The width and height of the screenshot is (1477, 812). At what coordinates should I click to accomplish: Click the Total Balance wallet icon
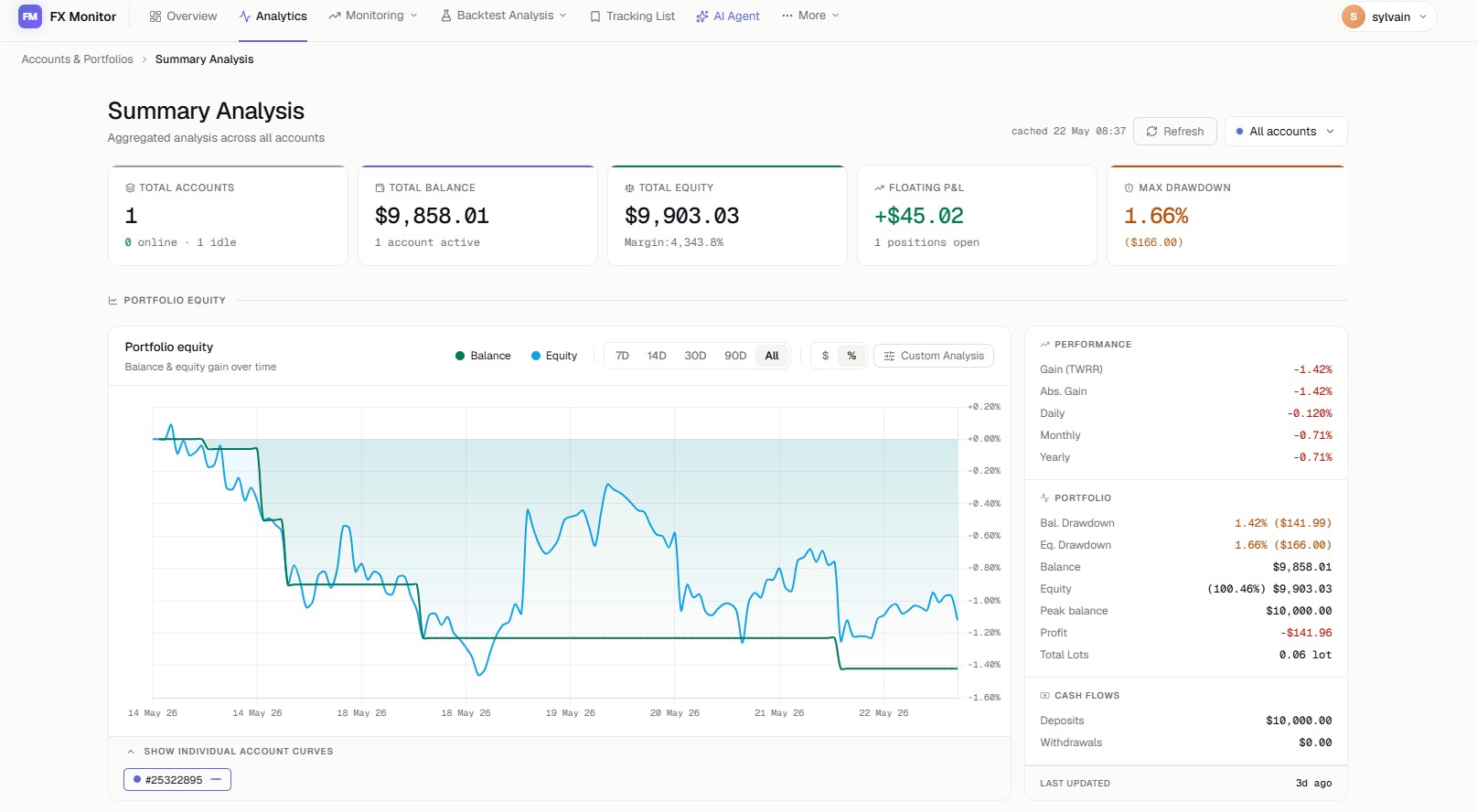[380, 187]
